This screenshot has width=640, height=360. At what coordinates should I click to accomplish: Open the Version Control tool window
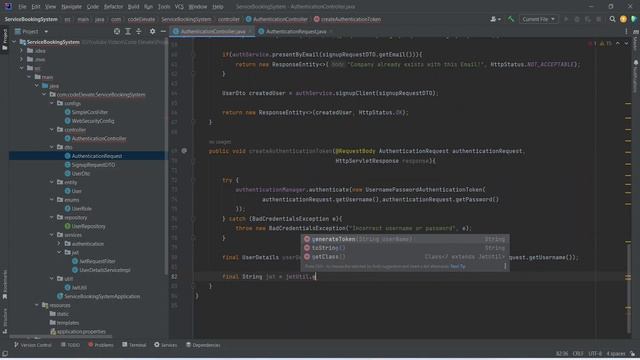[x=33, y=345]
